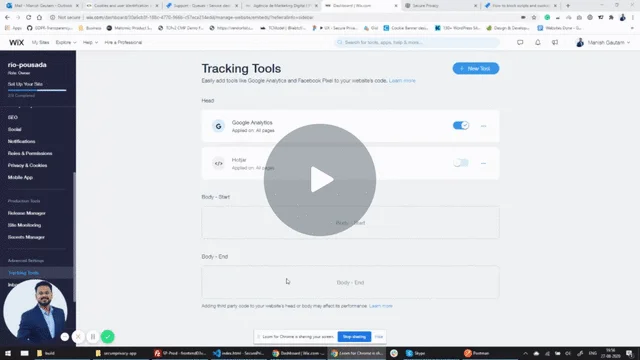The height and width of the screenshot is (360, 640).
Task: Open the Hotjar code snippet icon
Action: [x=218, y=163]
